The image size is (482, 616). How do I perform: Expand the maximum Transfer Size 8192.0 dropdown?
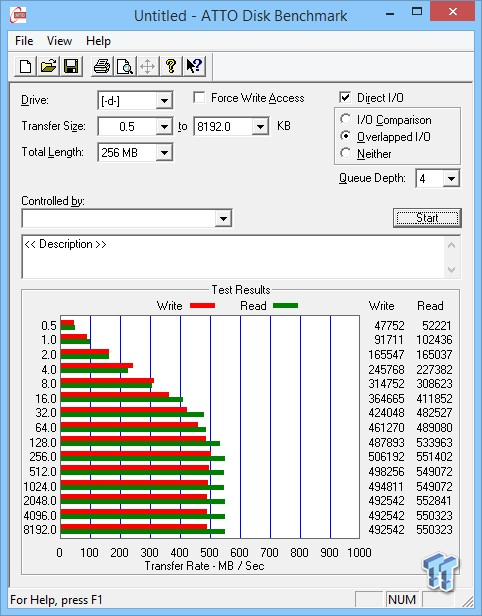260,126
